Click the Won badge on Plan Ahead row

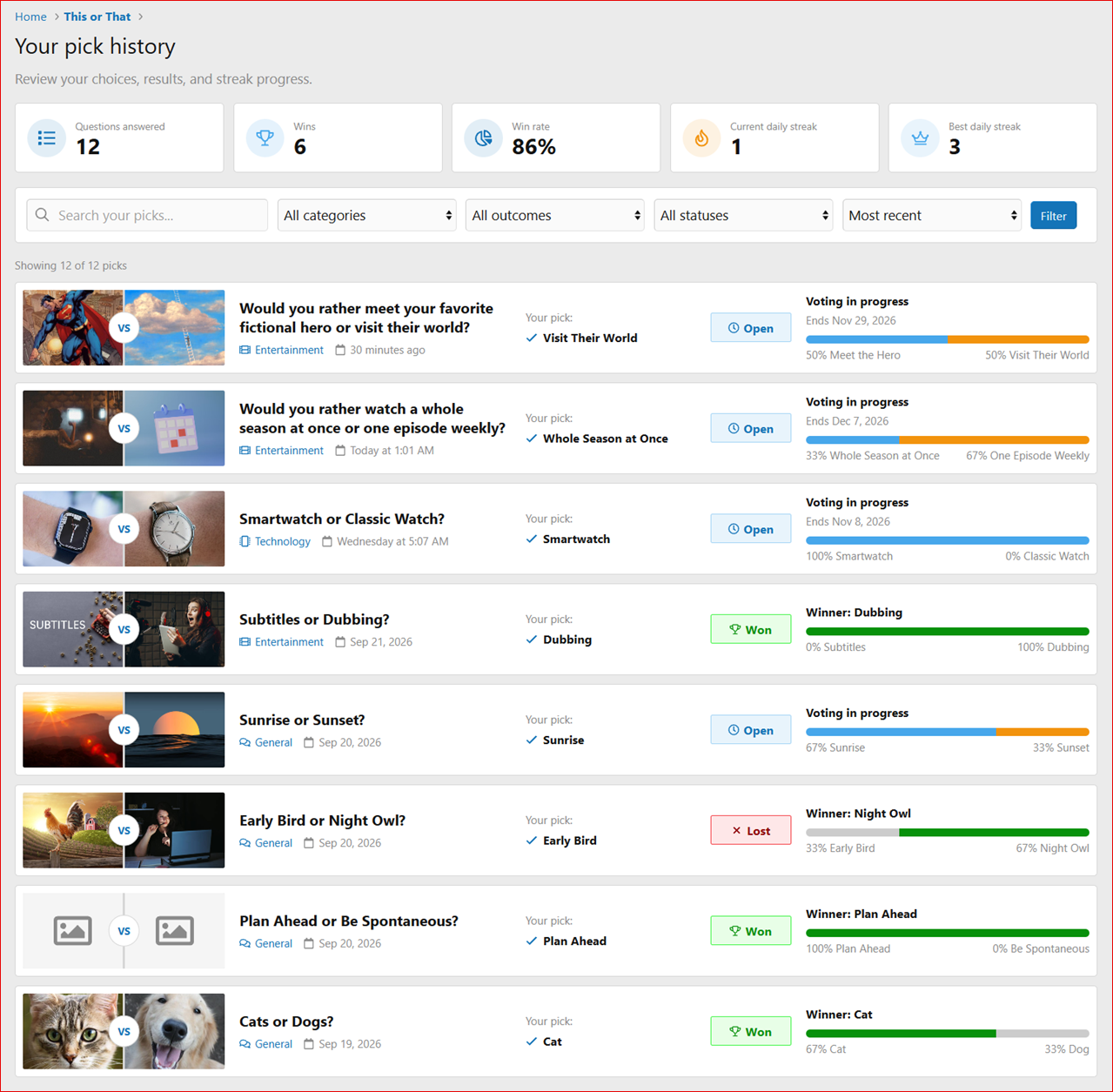point(751,931)
